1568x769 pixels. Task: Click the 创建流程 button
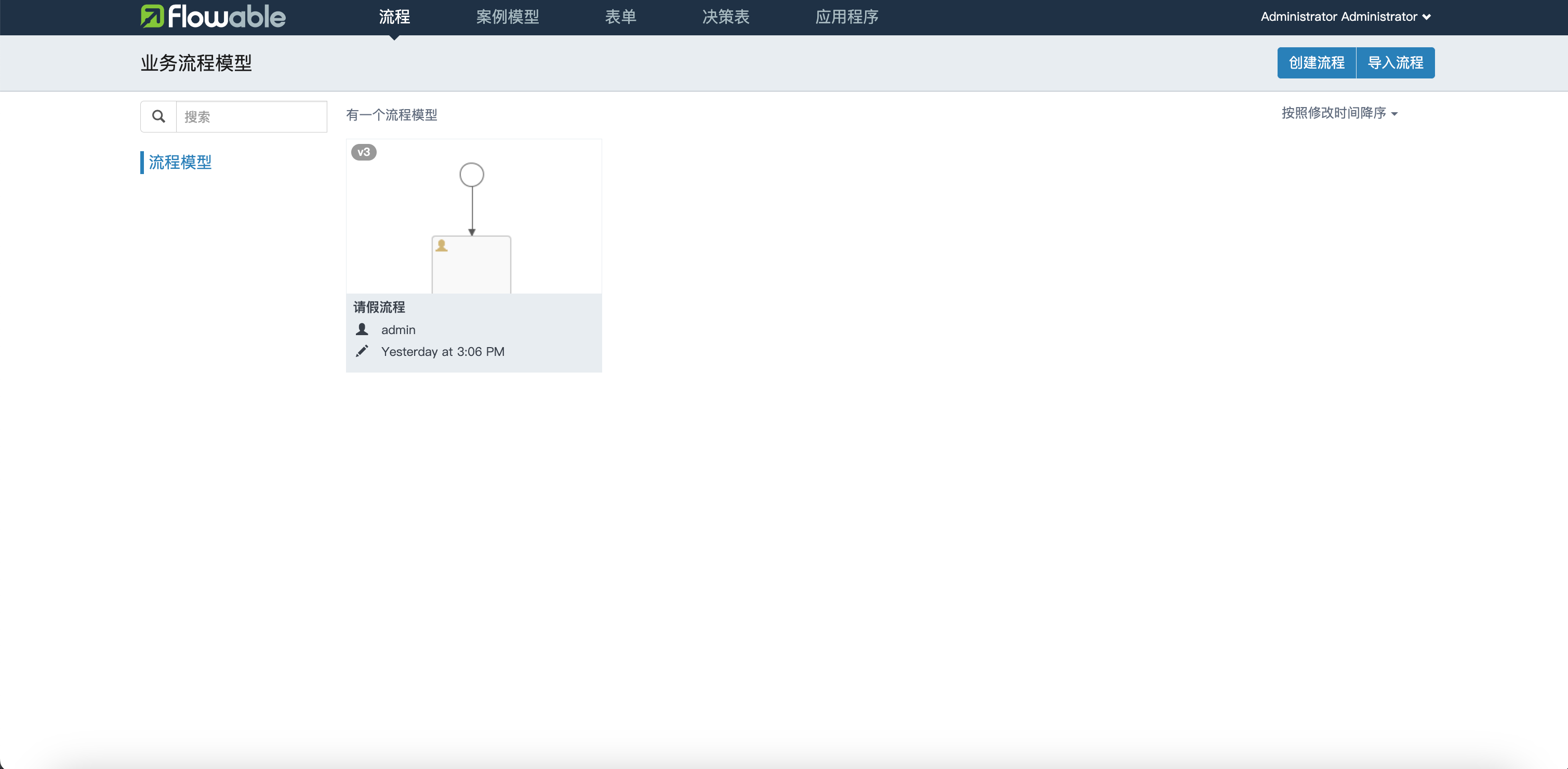tap(1316, 63)
